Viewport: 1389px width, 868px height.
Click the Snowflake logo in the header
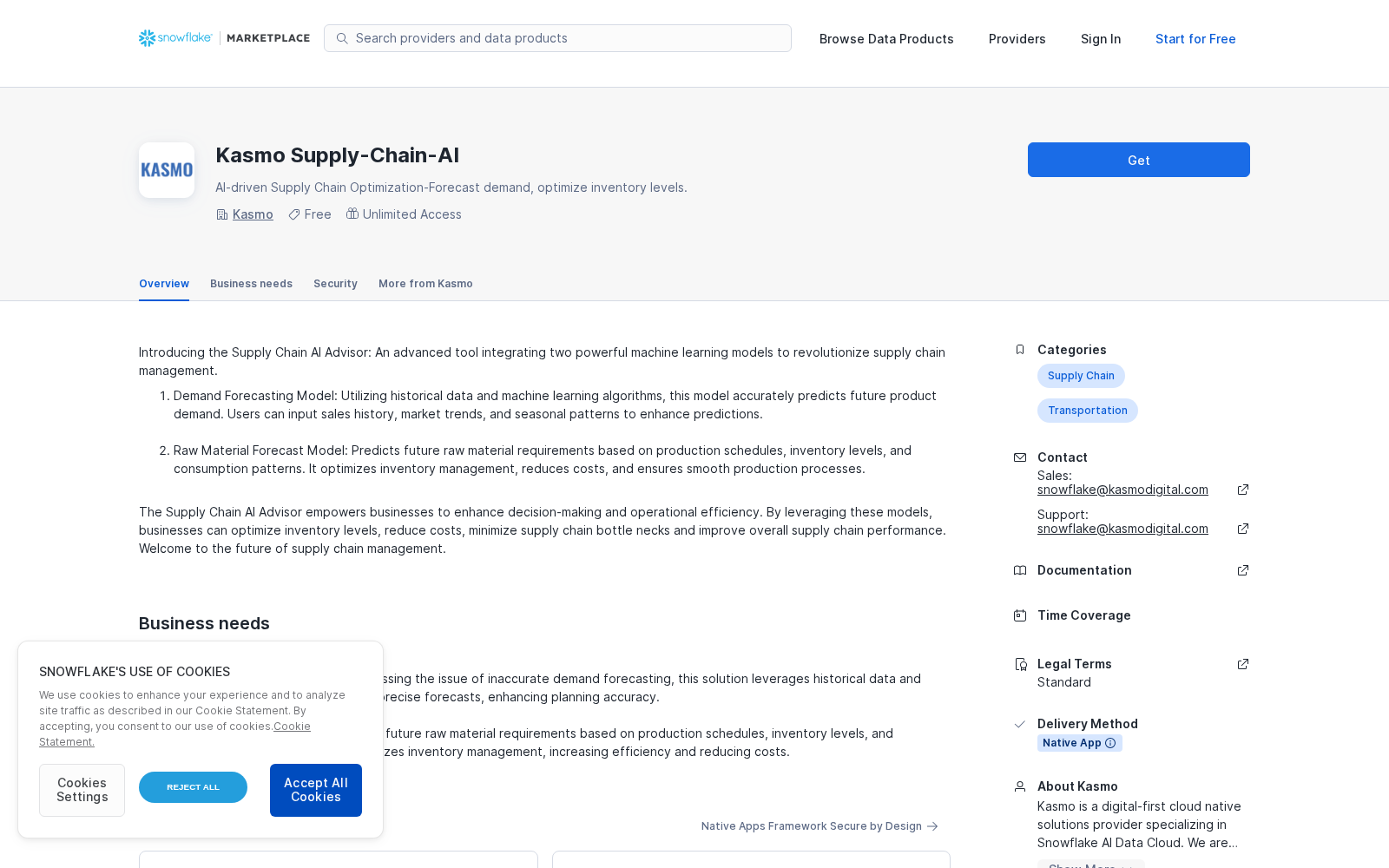coord(175,38)
